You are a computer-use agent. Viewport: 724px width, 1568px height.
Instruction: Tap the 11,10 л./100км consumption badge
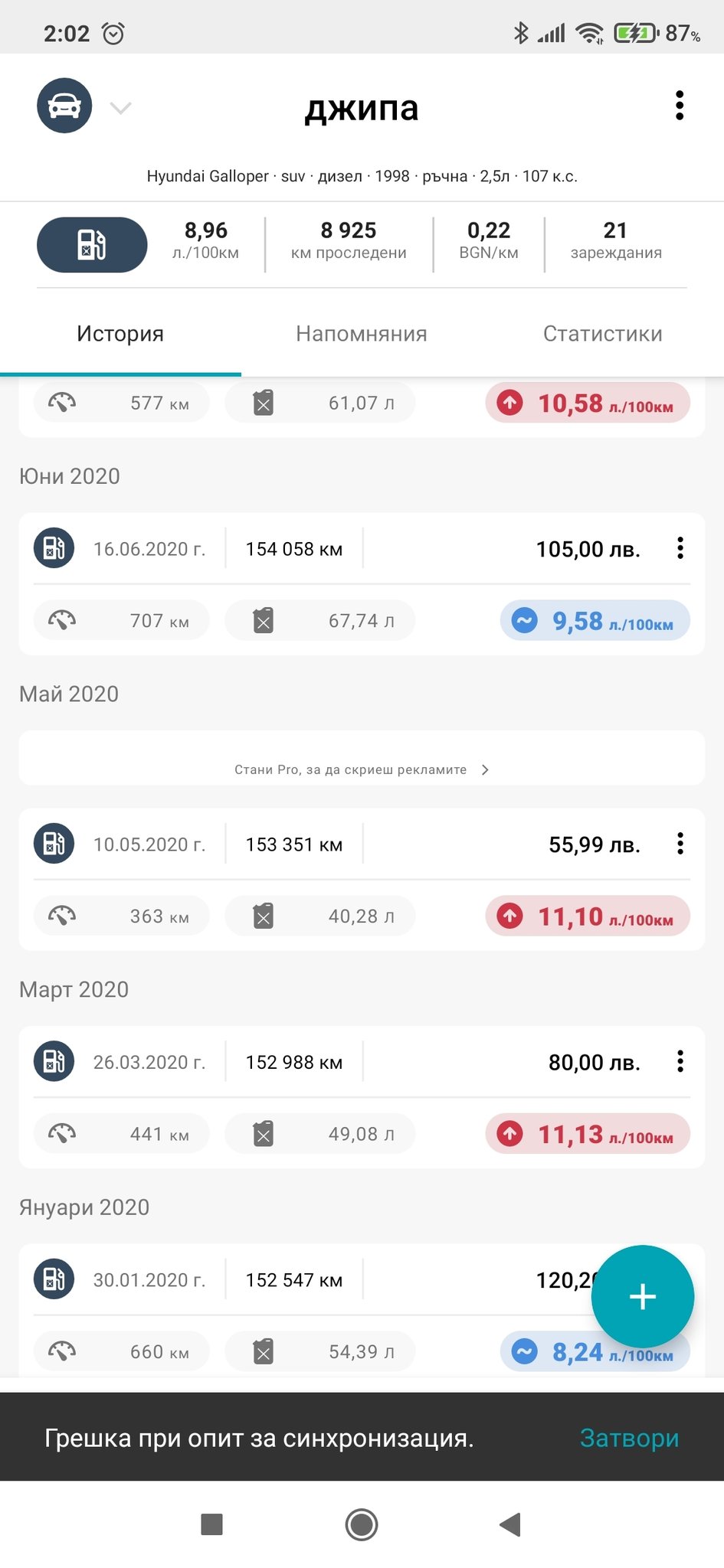click(x=588, y=916)
